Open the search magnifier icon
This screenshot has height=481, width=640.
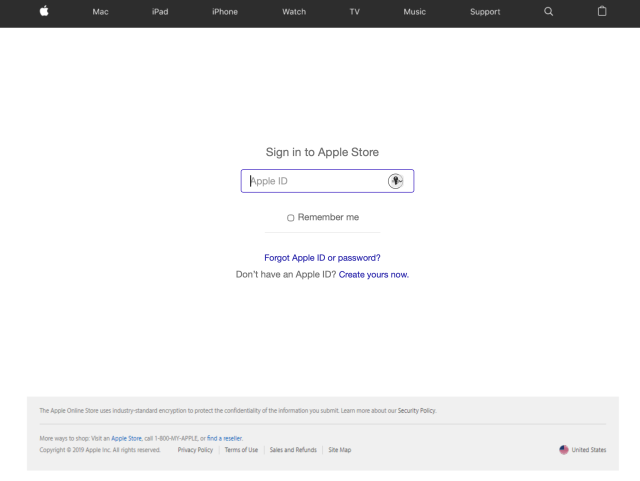(x=549, y=11)
